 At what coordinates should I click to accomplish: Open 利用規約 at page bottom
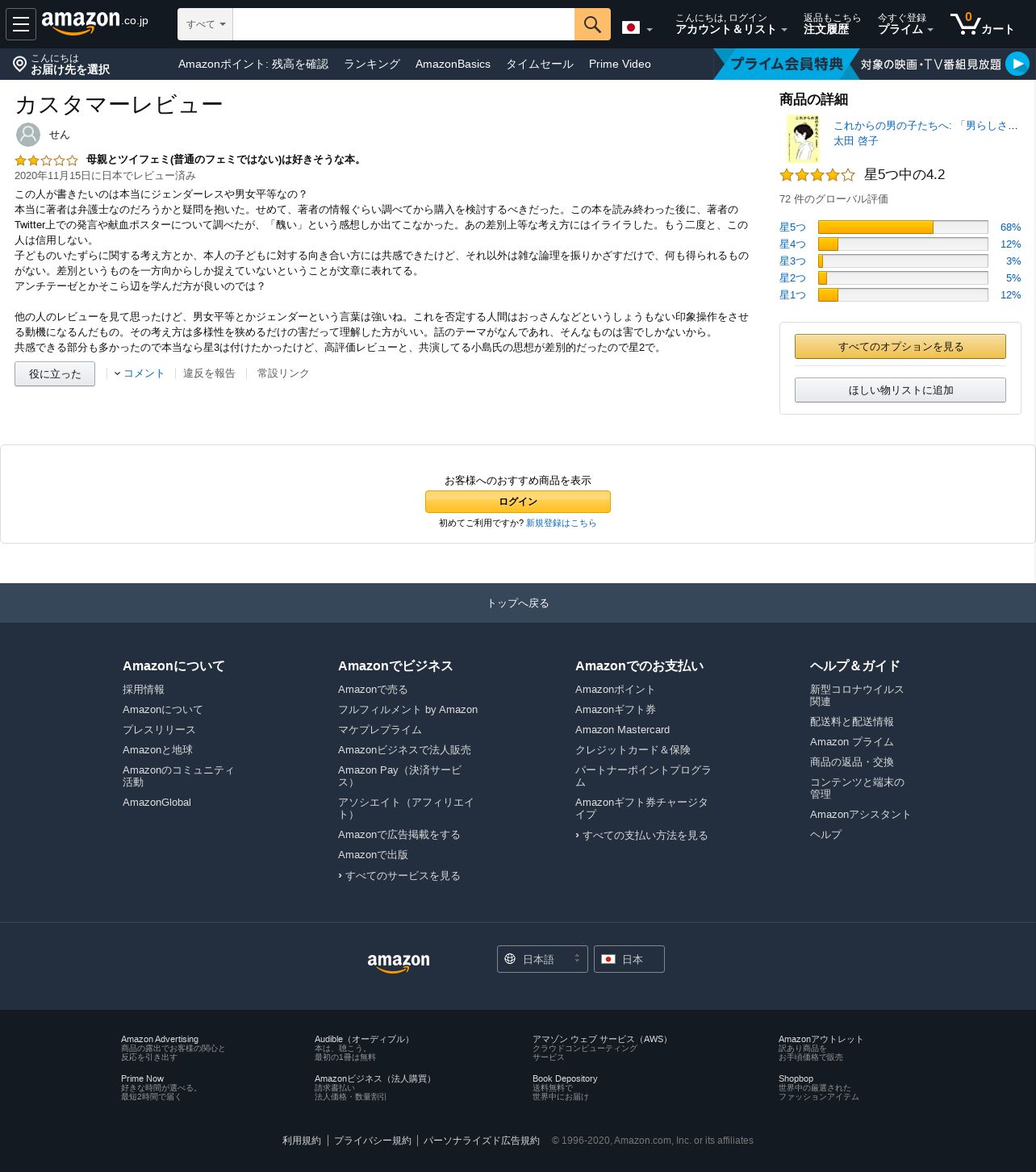tap(302, 1141)
